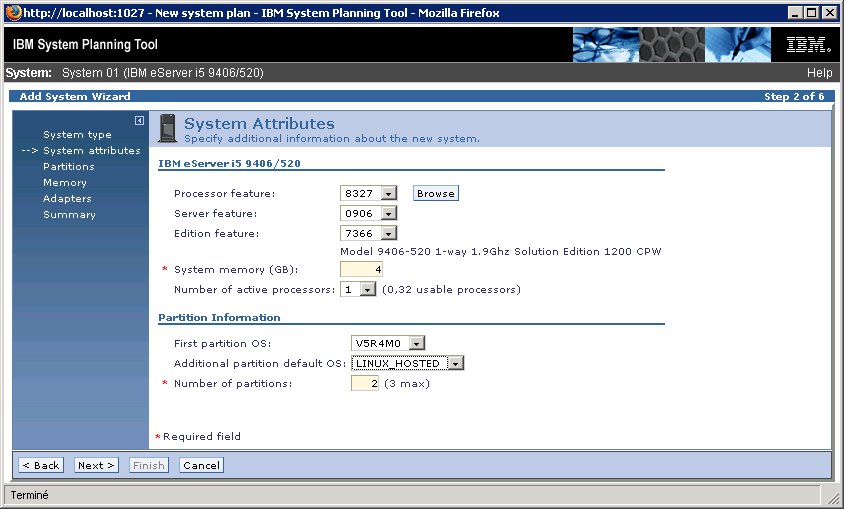Collapse the wizard navigation sidebar
Viewport: 844px width, 509px height.
pos(139,121)
